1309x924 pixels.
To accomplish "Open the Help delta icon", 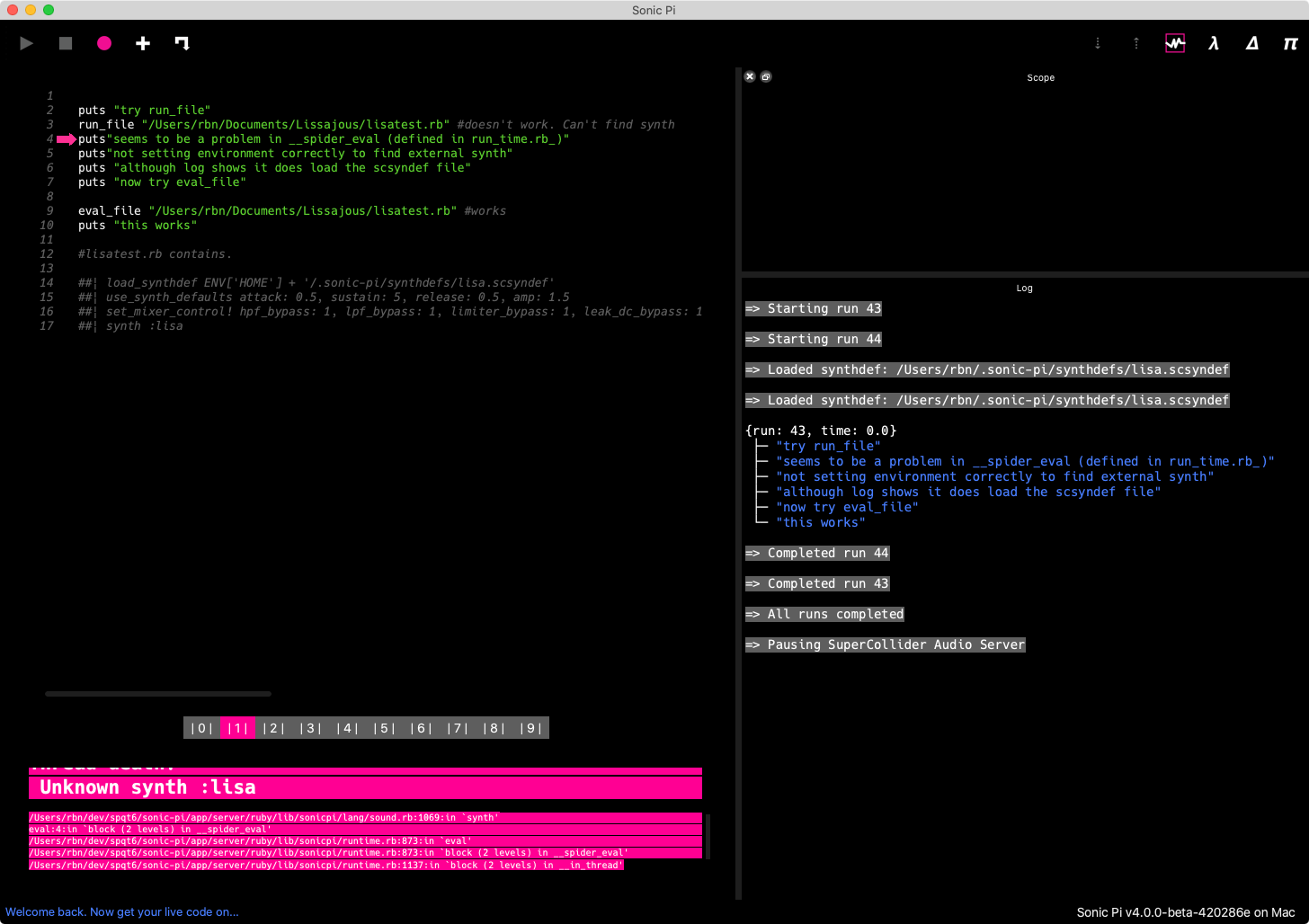I will (x=1252, y=43).
